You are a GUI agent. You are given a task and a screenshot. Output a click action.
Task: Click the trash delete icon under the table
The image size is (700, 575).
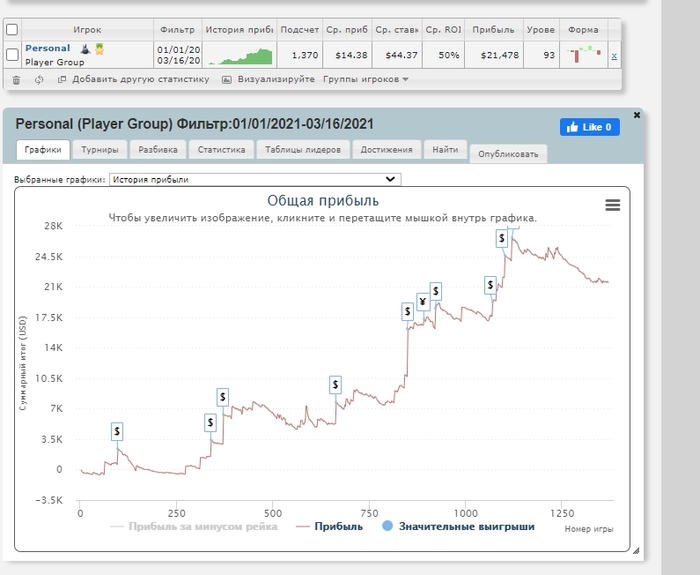(16, 80)
